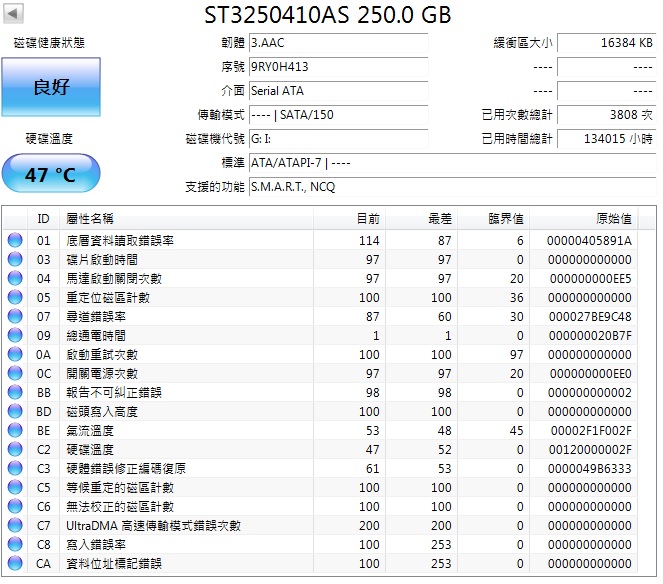Click the ST3250410AS 250.0 GB disk title
The height and width of the screenshot is (584, 663).
point(327,15)
